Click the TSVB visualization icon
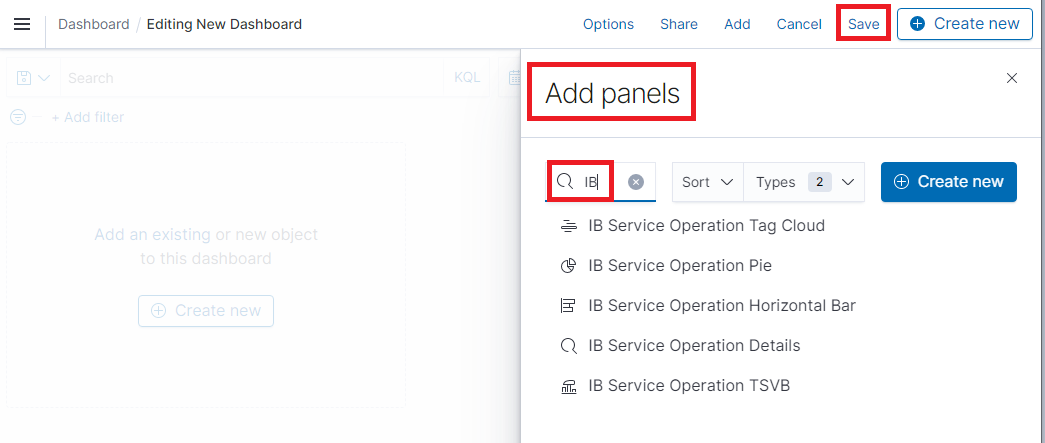This screenshot has width=1045, height=443. click(x=569, y=386)
